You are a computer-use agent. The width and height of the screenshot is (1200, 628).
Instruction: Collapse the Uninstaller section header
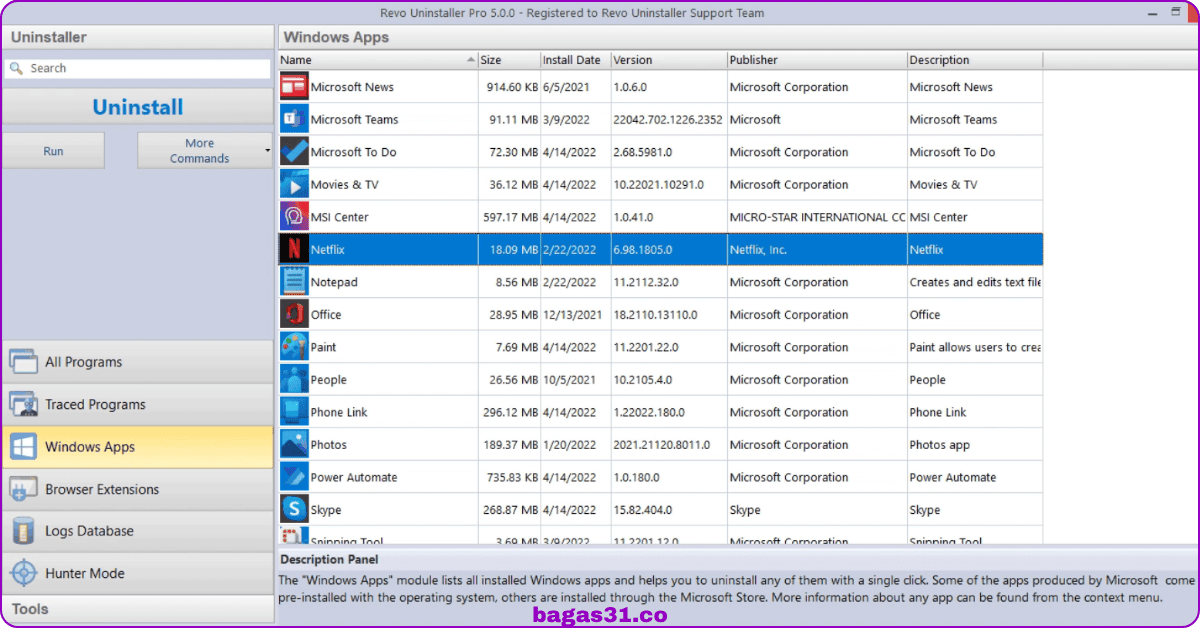(x=137, y=37)
